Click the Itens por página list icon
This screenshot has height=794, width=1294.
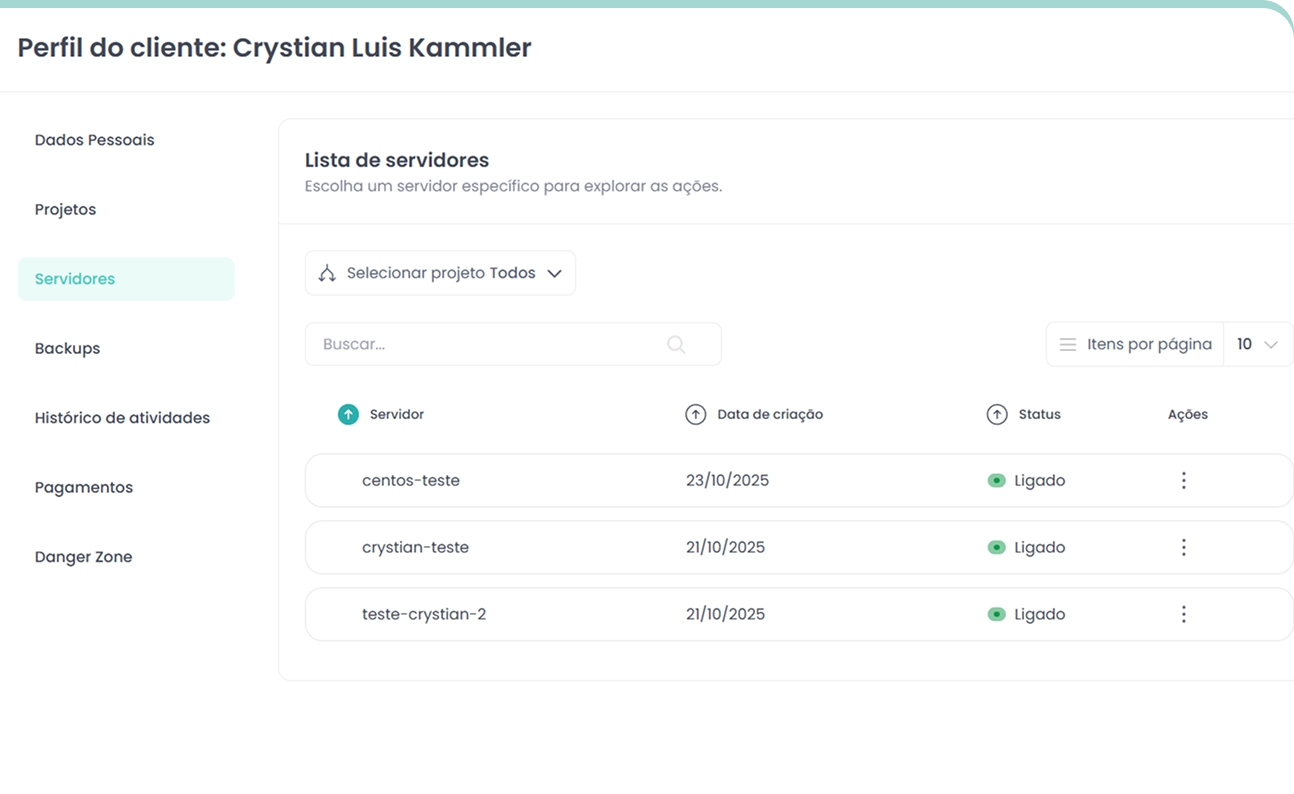click(x=1067, y=344)
